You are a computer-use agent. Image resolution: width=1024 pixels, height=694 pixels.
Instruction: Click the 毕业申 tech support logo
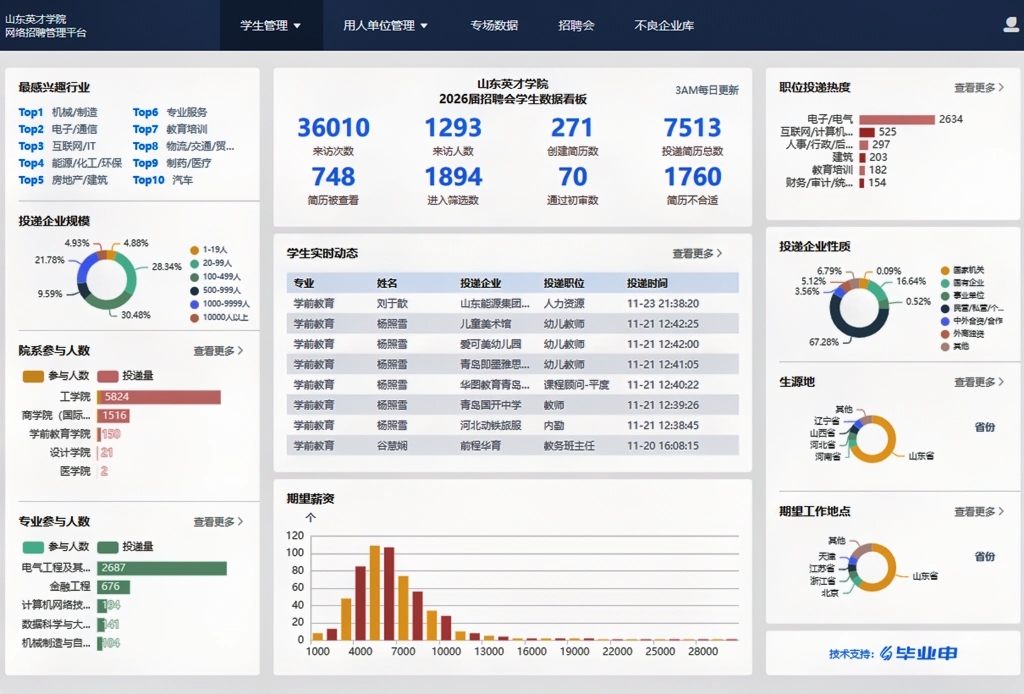(x=919, y=653)
